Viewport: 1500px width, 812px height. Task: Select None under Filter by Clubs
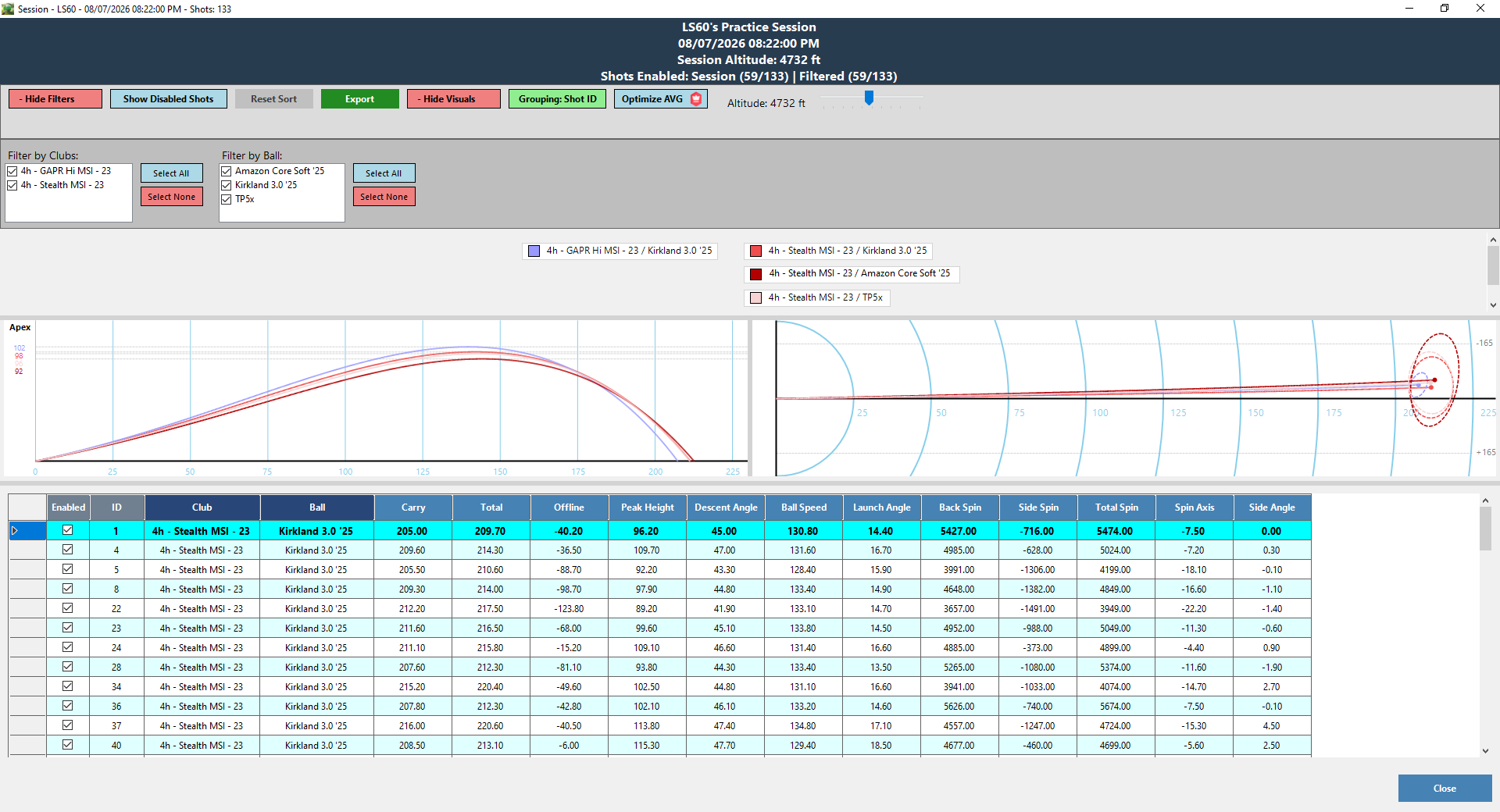[x=172, y=197]
